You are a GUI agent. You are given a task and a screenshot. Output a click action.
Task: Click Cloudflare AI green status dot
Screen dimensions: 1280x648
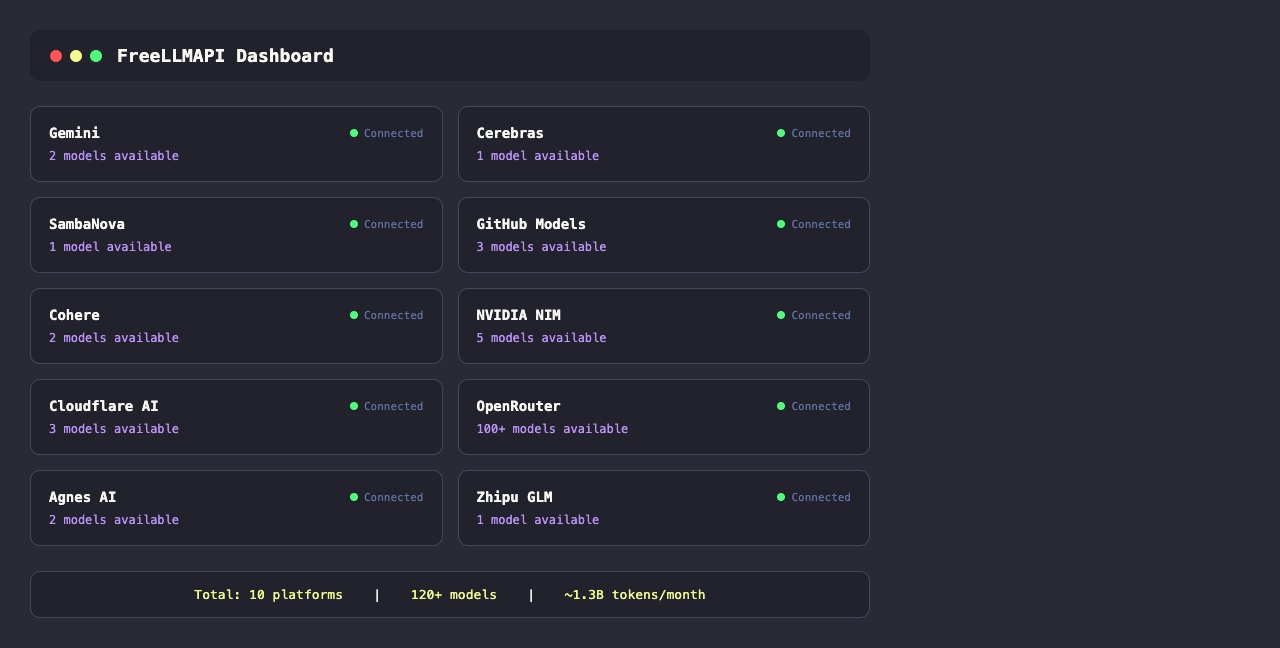click(354, 406)
